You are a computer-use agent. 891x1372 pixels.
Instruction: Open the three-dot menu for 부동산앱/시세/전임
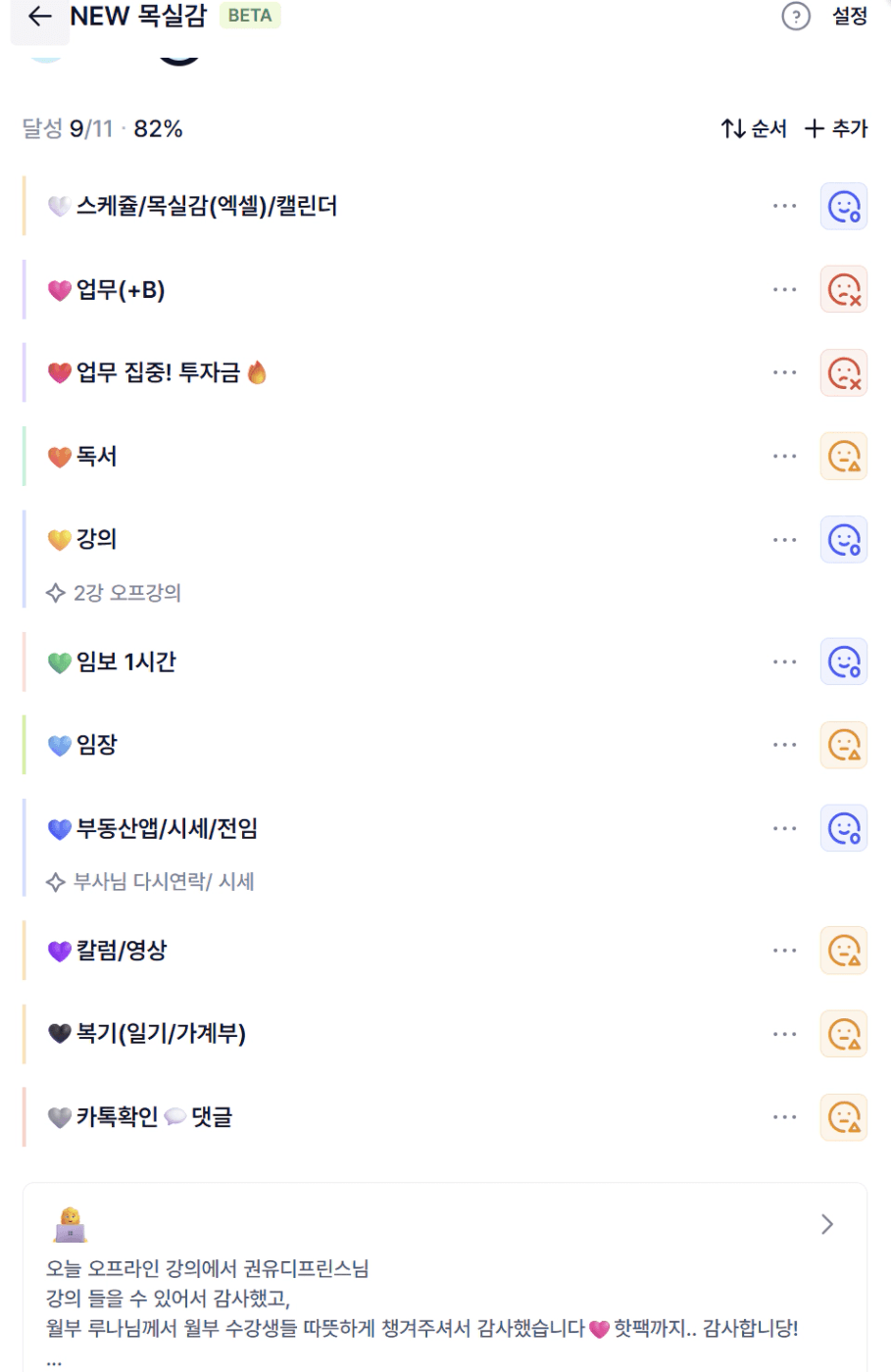click(x=784, y=829)
